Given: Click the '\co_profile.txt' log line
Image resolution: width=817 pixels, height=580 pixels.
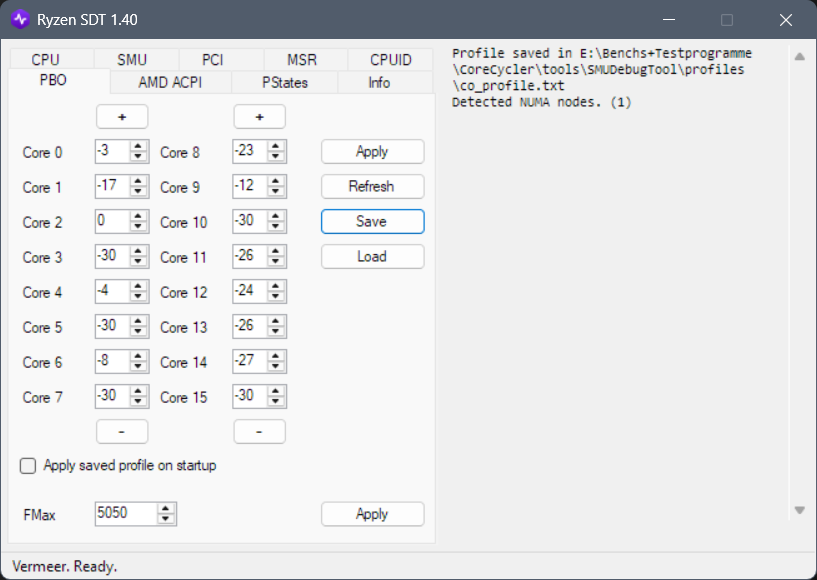Looking at the screenshot, I should click(x=508, y=85).
